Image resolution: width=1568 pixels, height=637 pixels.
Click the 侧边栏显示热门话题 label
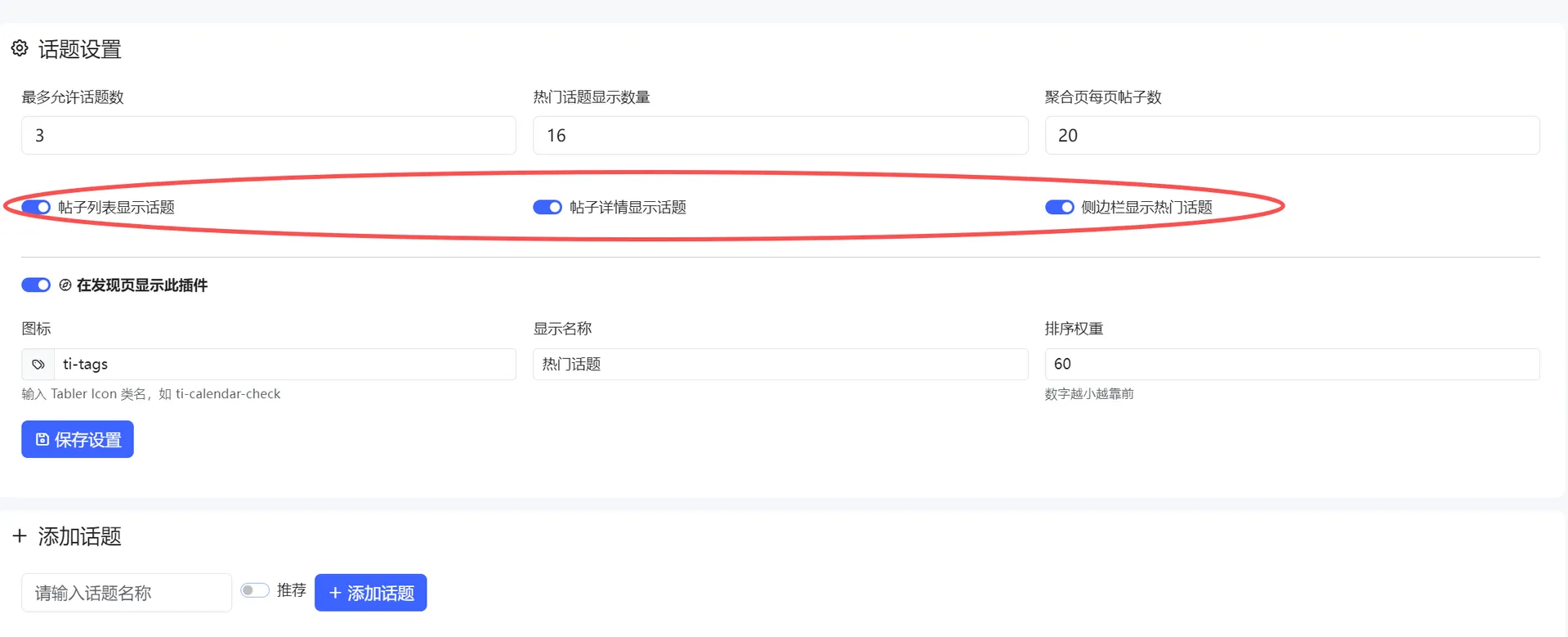tap(1146, 207)
